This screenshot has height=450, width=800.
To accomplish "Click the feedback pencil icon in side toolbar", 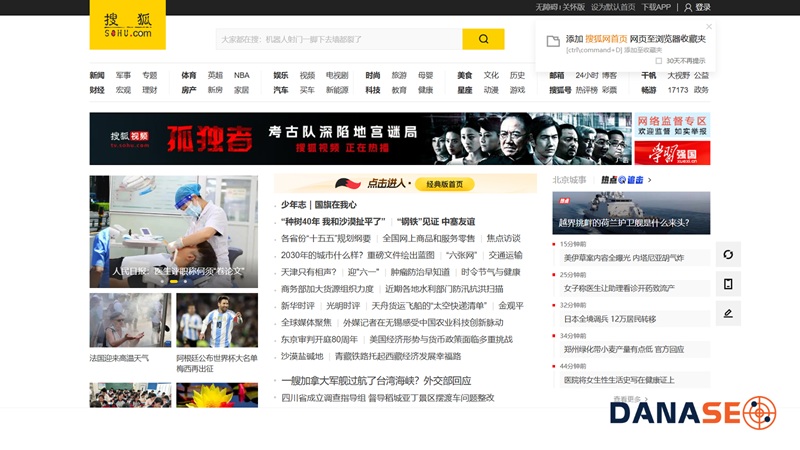I will click(728, 313).
